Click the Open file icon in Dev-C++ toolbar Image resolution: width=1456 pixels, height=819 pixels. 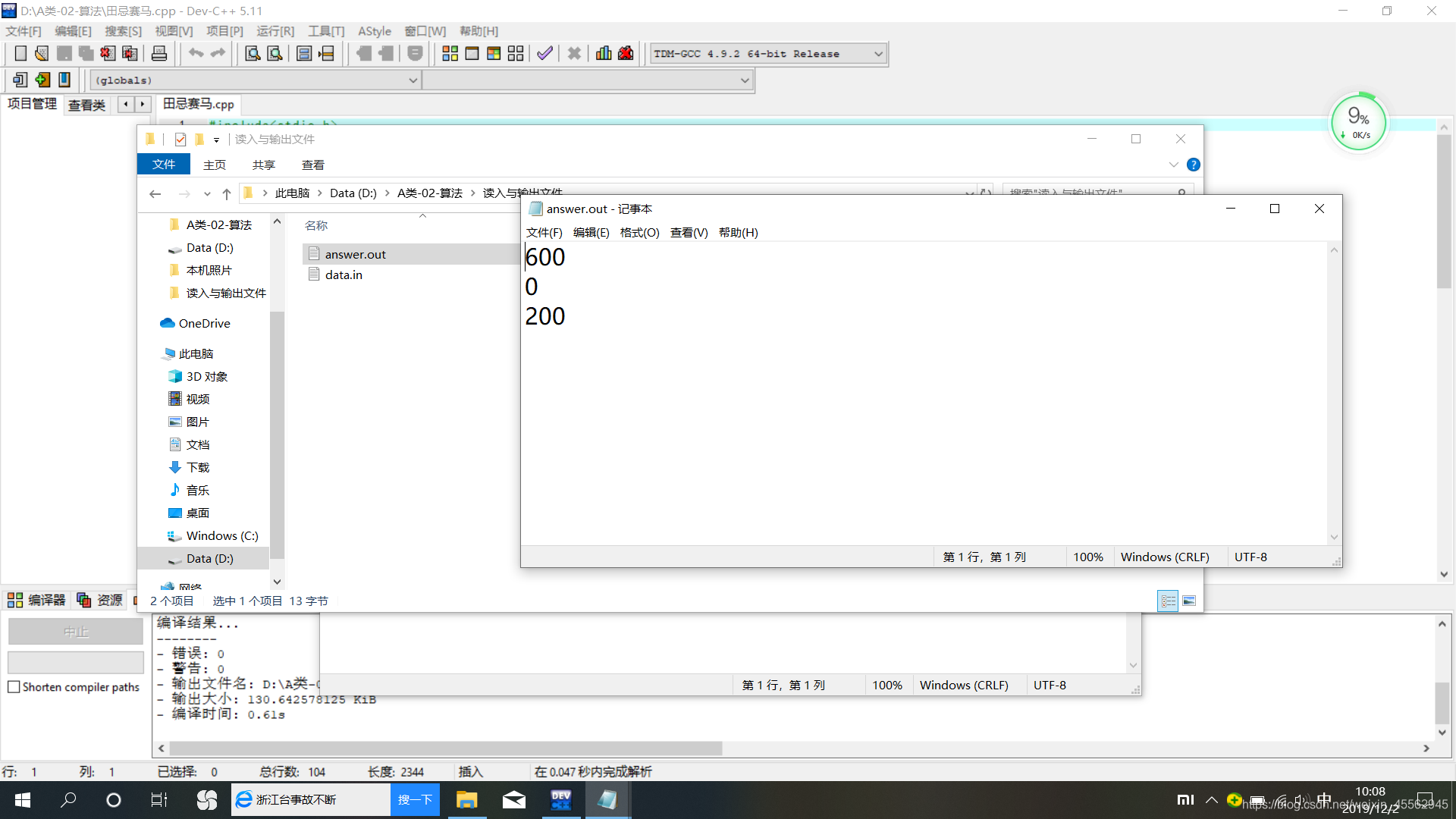(x=42, y=54)
